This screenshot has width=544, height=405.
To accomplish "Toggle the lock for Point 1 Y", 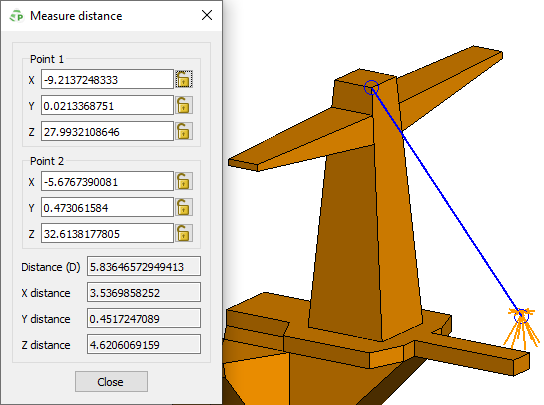I will [184, 105].
